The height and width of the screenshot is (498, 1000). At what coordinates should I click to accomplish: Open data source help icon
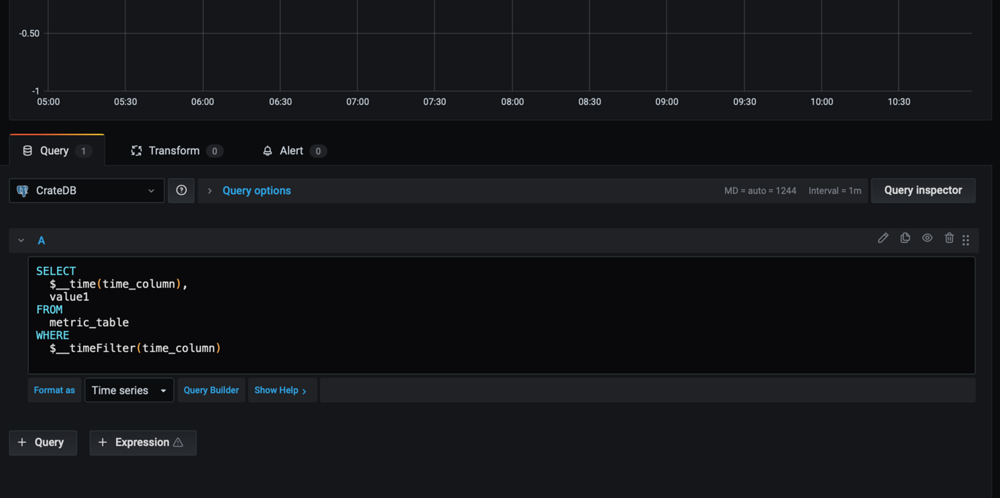click(x=181, y=190)
